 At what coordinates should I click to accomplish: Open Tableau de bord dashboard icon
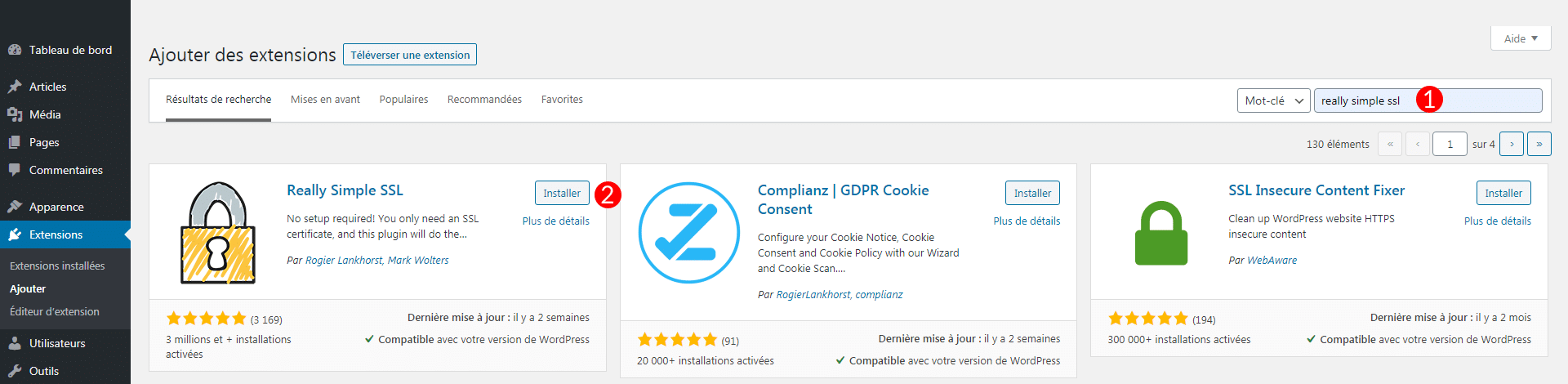(x=15, y=50)
